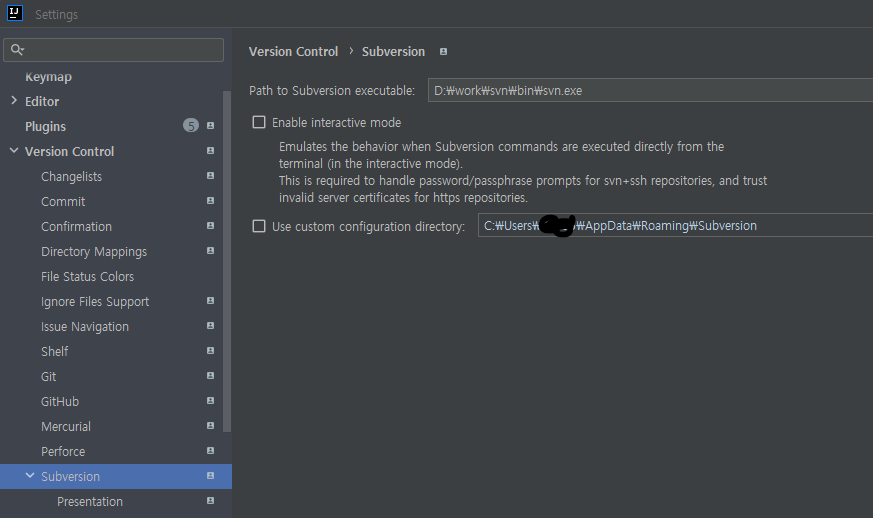Open Changelists settings

click(x=71, y=177)
